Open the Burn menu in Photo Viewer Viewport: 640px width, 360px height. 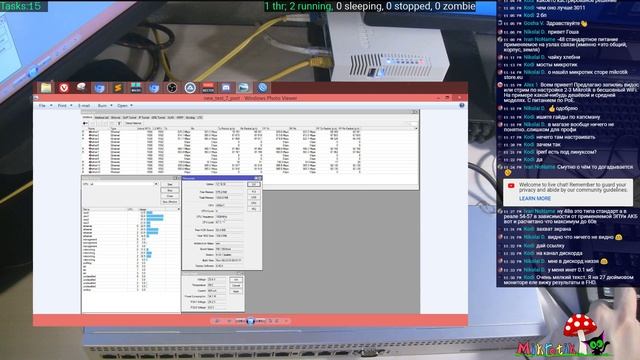102,106
